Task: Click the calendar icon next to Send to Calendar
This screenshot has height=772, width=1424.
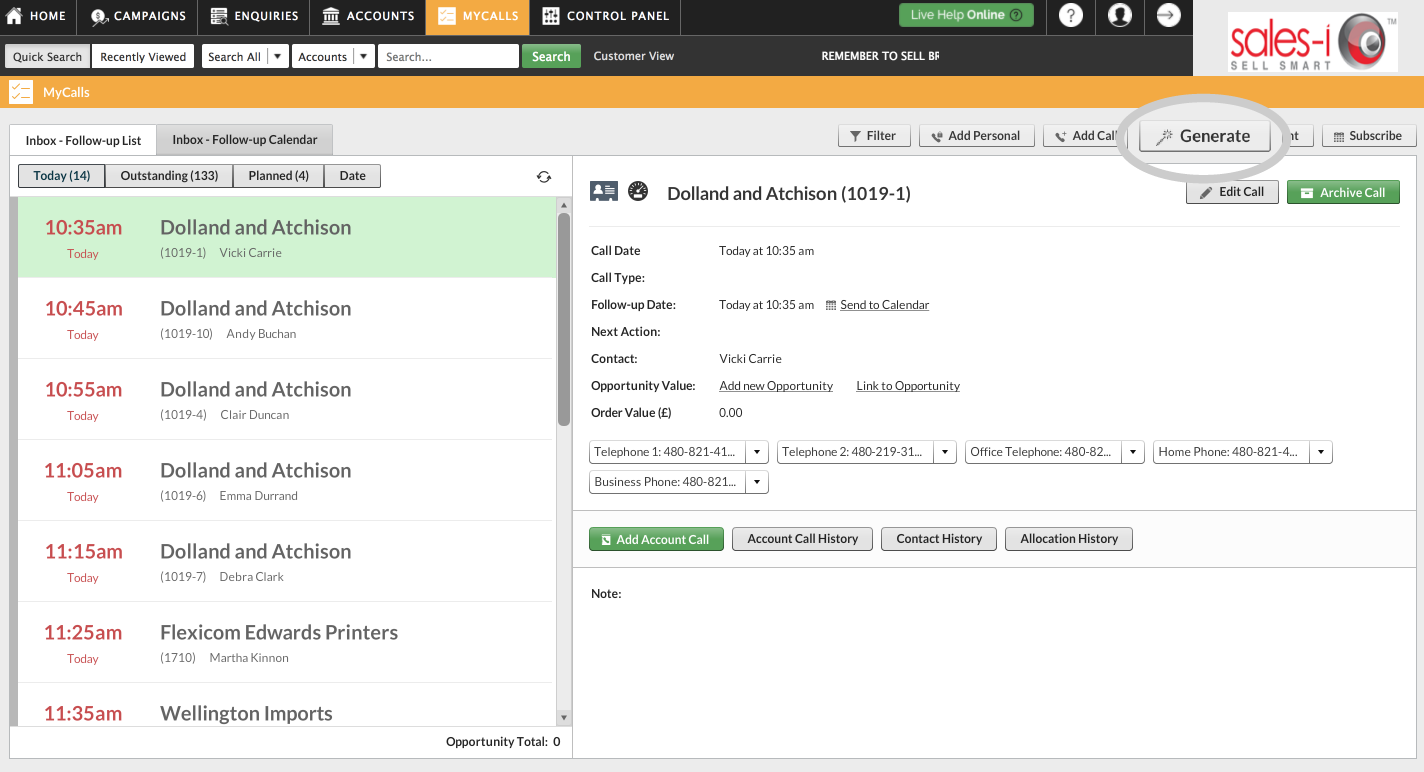Action: (831, 305)
